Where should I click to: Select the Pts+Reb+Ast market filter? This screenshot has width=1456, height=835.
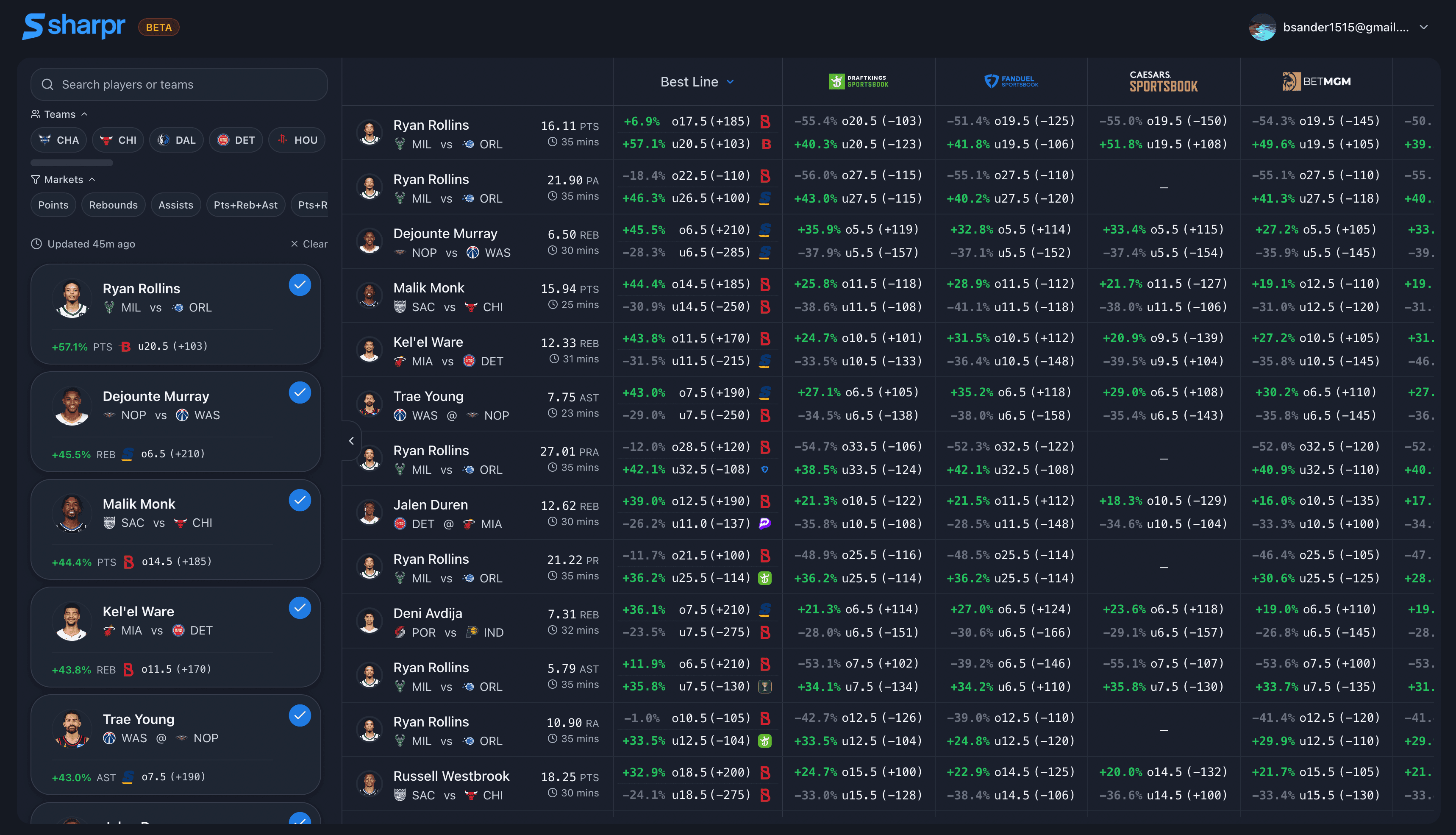245,205
